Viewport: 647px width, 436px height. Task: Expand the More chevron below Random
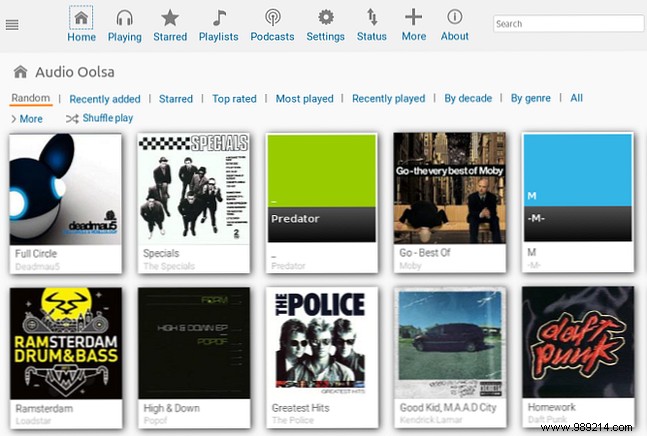click(x=14, y=119)
